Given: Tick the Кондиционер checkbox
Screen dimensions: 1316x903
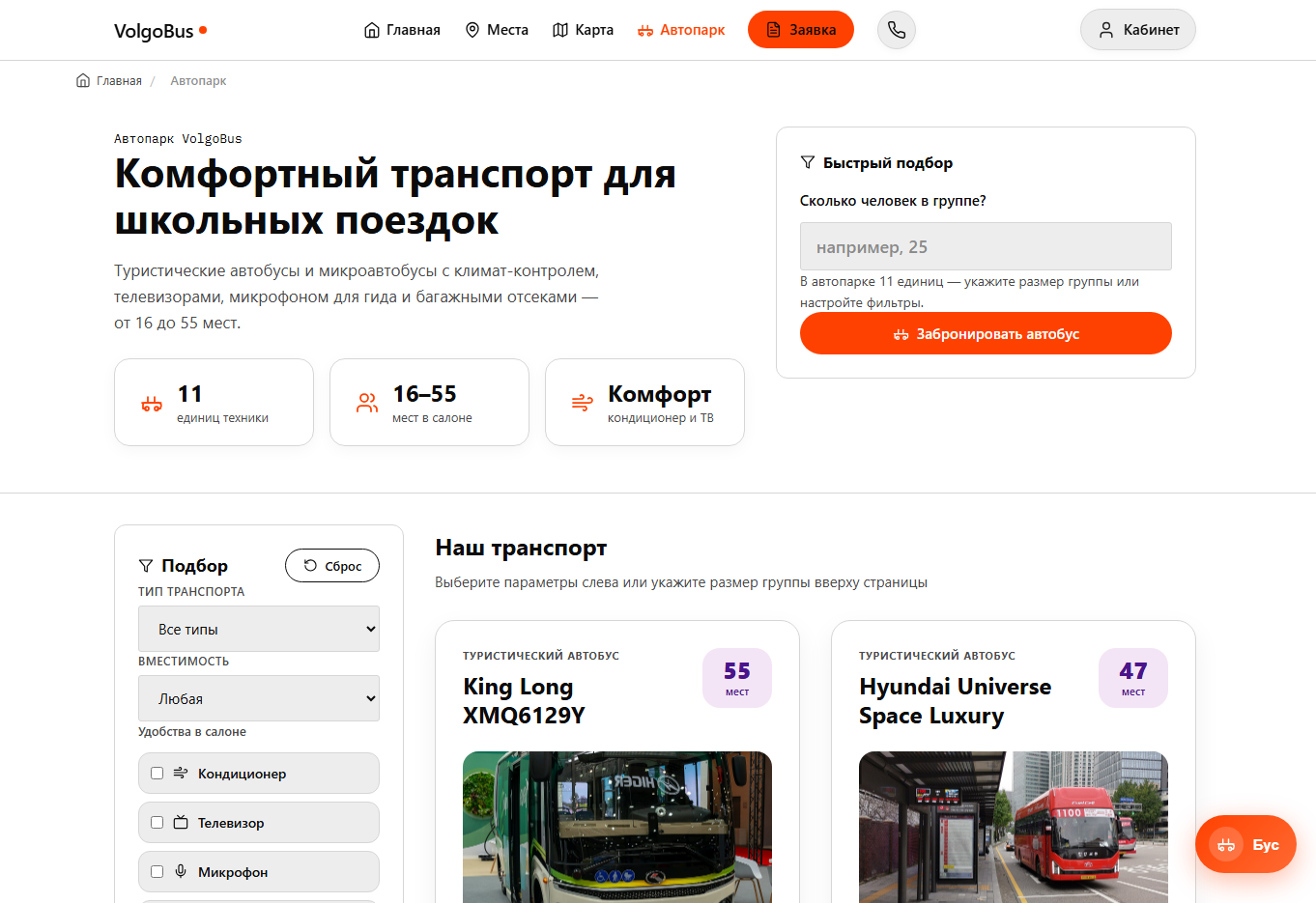Looking at the screenshot, I should [157, 773].
